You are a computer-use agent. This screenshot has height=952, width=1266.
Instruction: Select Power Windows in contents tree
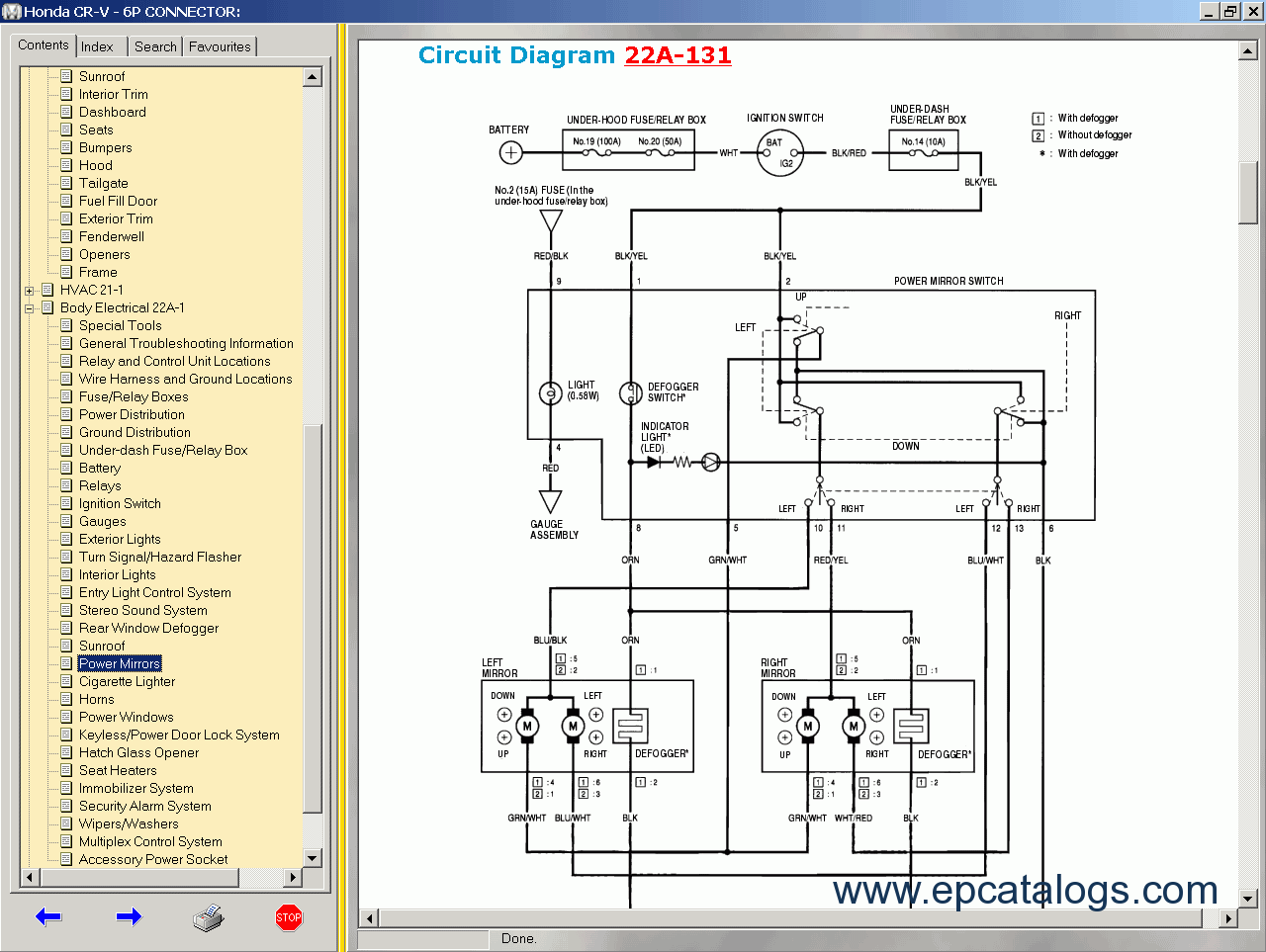pos(126,717)
